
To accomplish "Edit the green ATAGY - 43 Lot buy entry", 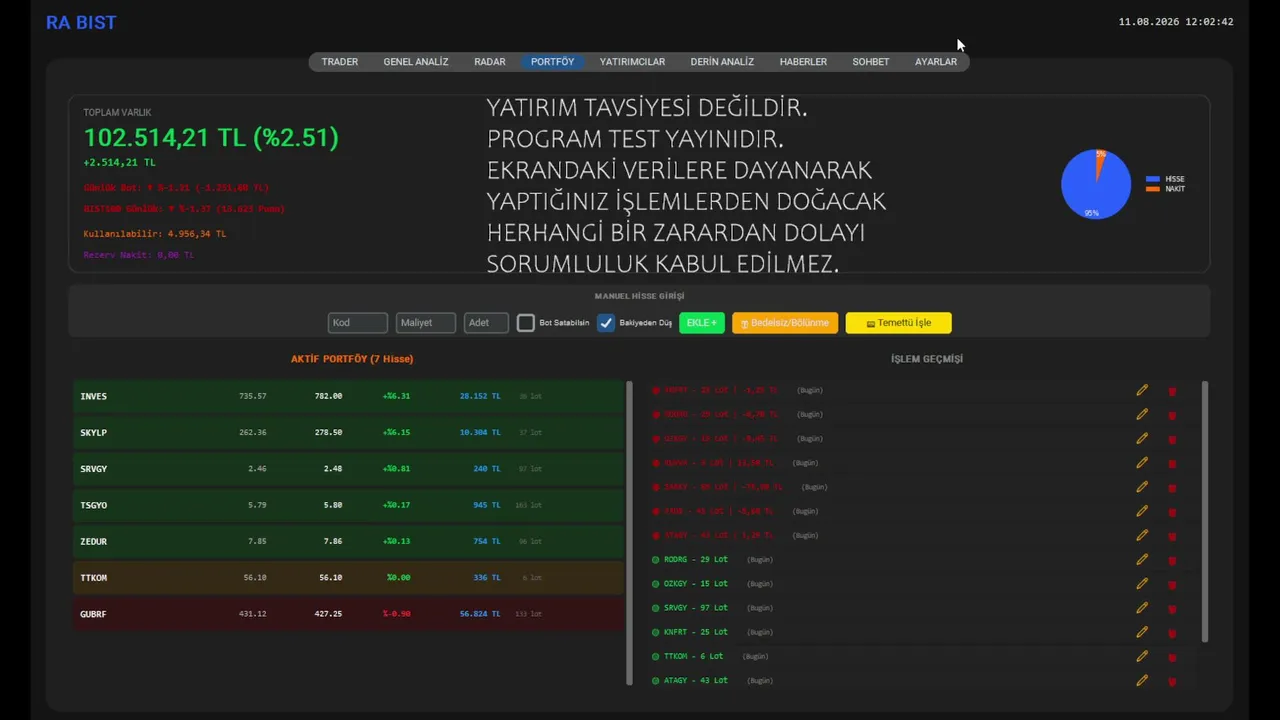I will tap(1142, 680).
